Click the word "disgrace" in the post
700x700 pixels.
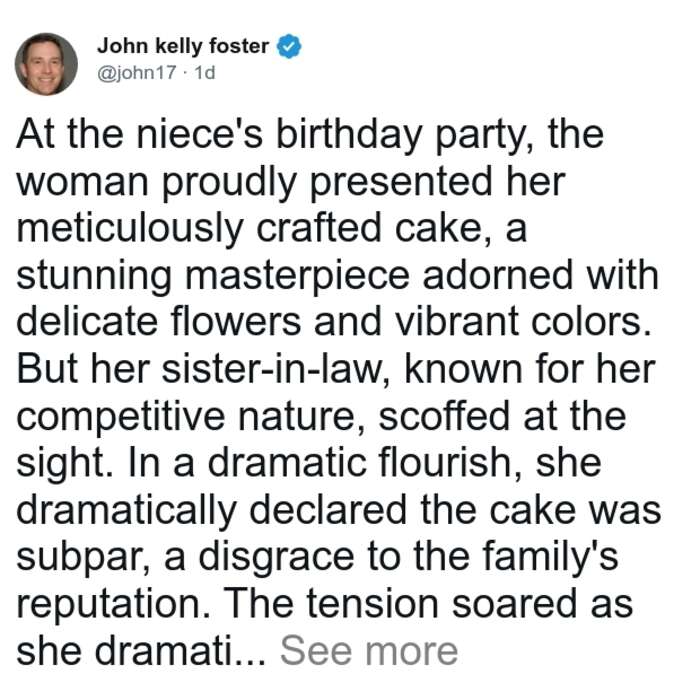click(276, 558)
